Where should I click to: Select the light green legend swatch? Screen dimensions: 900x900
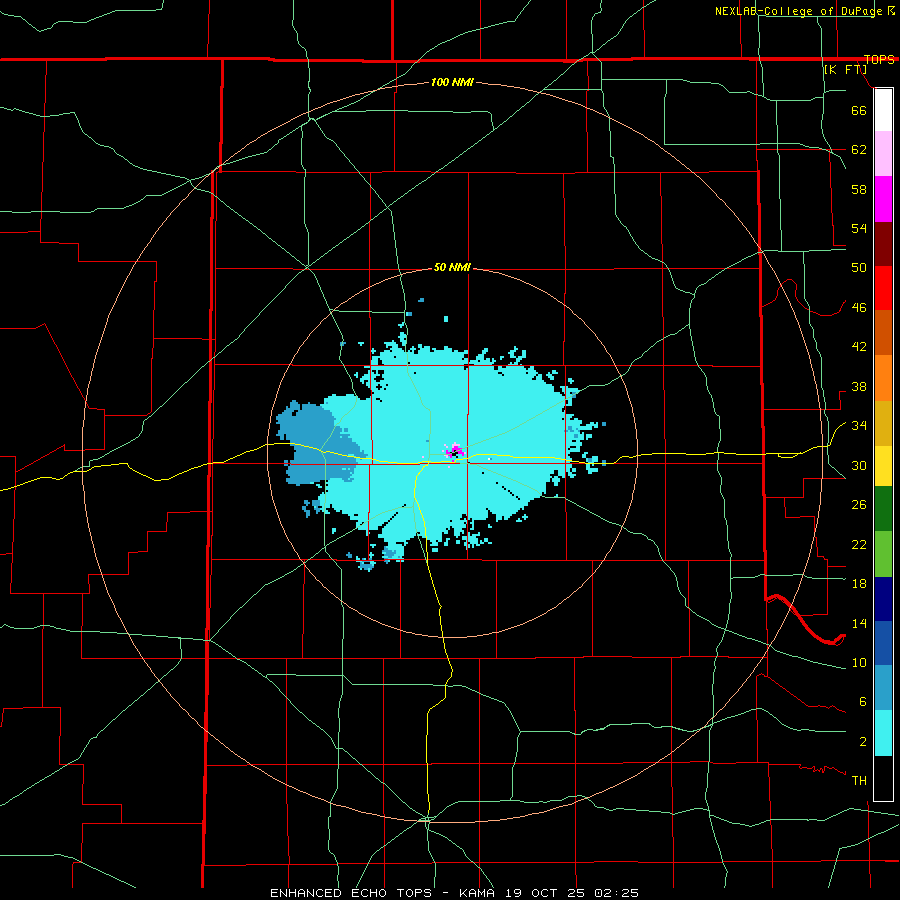tap(883, 554)
